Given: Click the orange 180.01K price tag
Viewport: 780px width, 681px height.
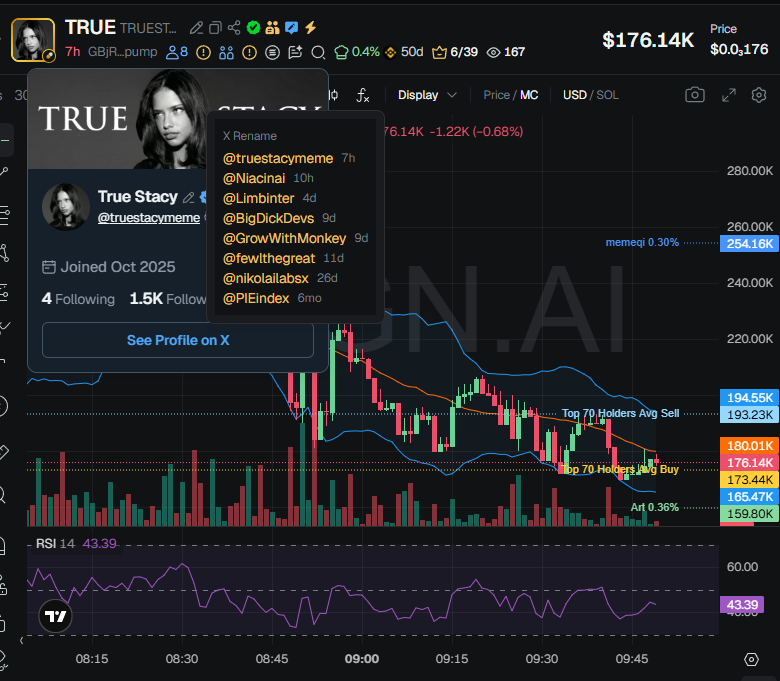Looking at the screenshot, I should point(749,445).
